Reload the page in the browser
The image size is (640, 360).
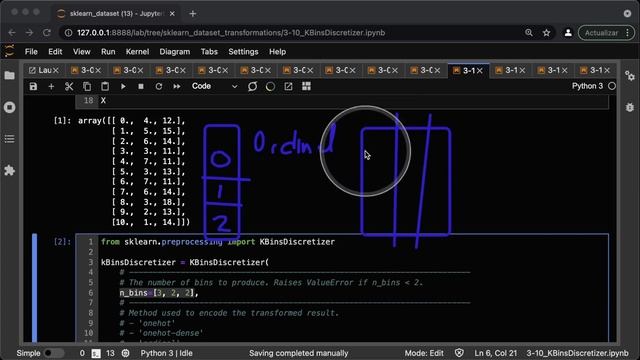click(47, 33)
